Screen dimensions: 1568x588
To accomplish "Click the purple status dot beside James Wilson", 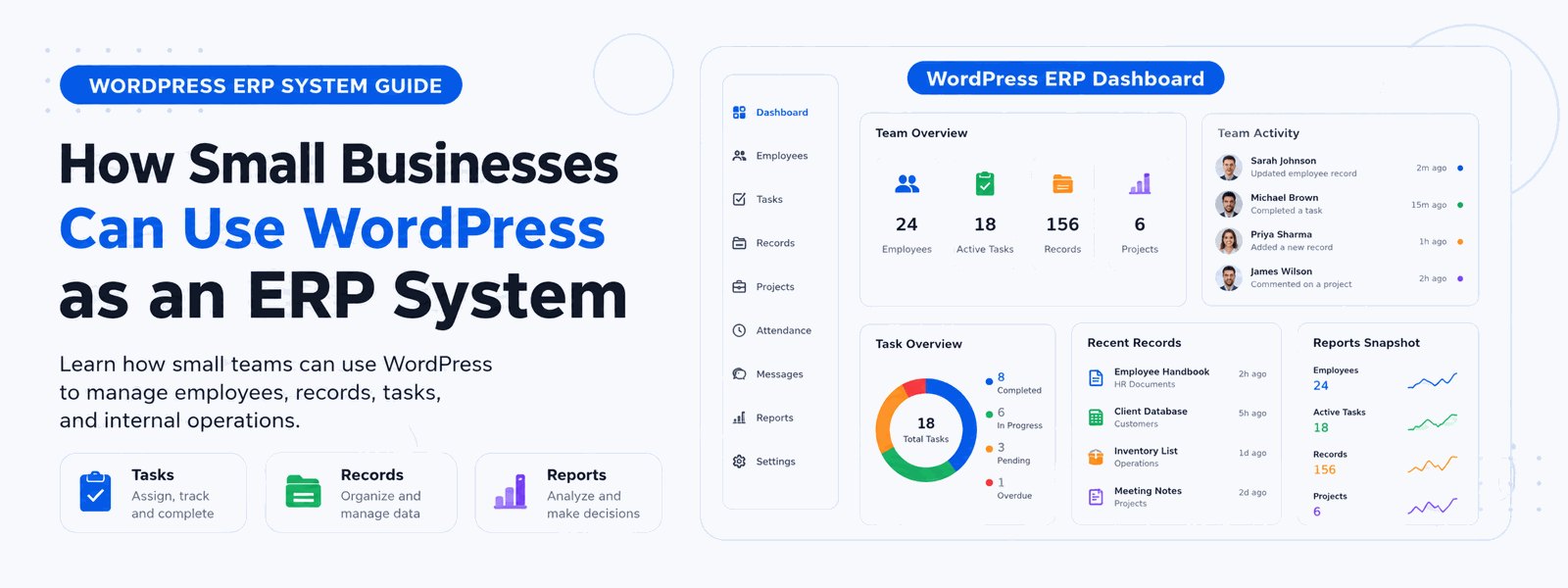I will pos(1460,278).
